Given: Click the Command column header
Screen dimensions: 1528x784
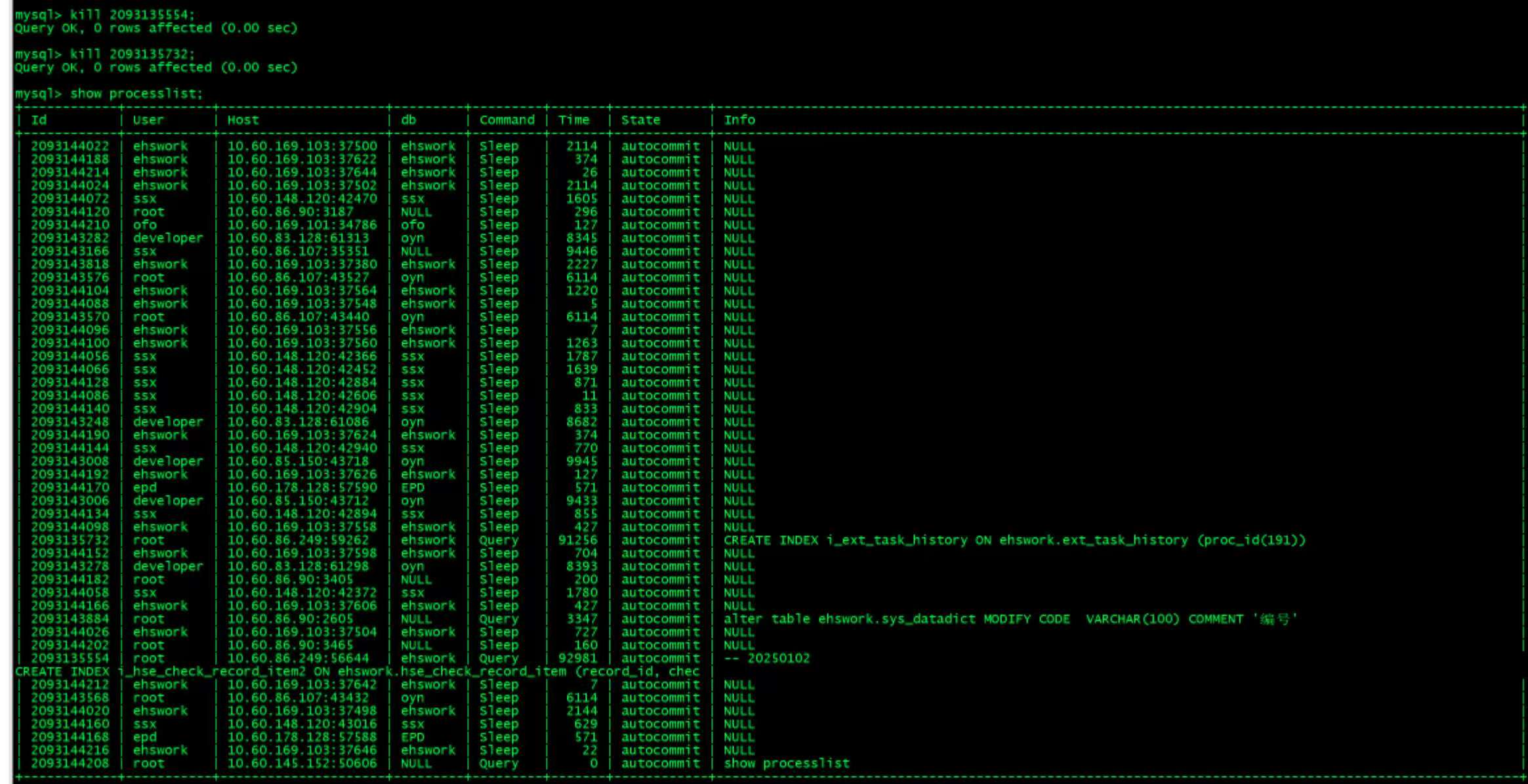Looking at the screenshot, I should 506,120.
